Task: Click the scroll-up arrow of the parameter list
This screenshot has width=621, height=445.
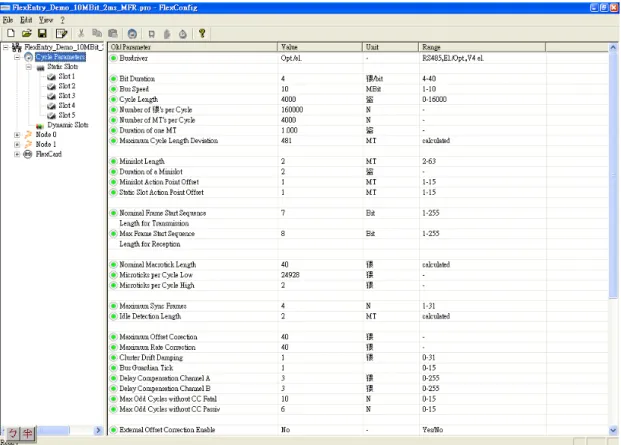Action: [613, 48]
